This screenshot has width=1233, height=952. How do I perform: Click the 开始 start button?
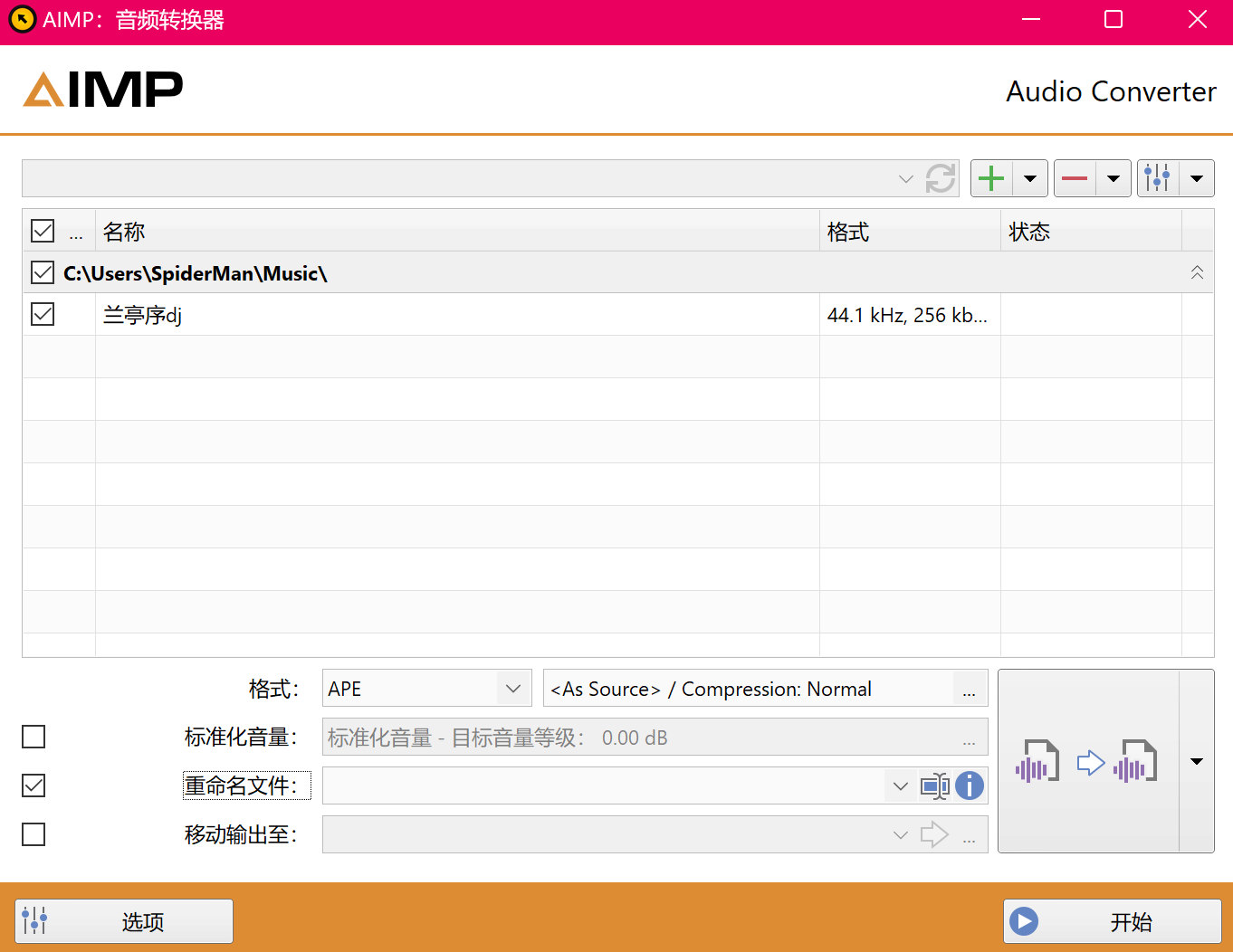click(x=1113, y=921)
